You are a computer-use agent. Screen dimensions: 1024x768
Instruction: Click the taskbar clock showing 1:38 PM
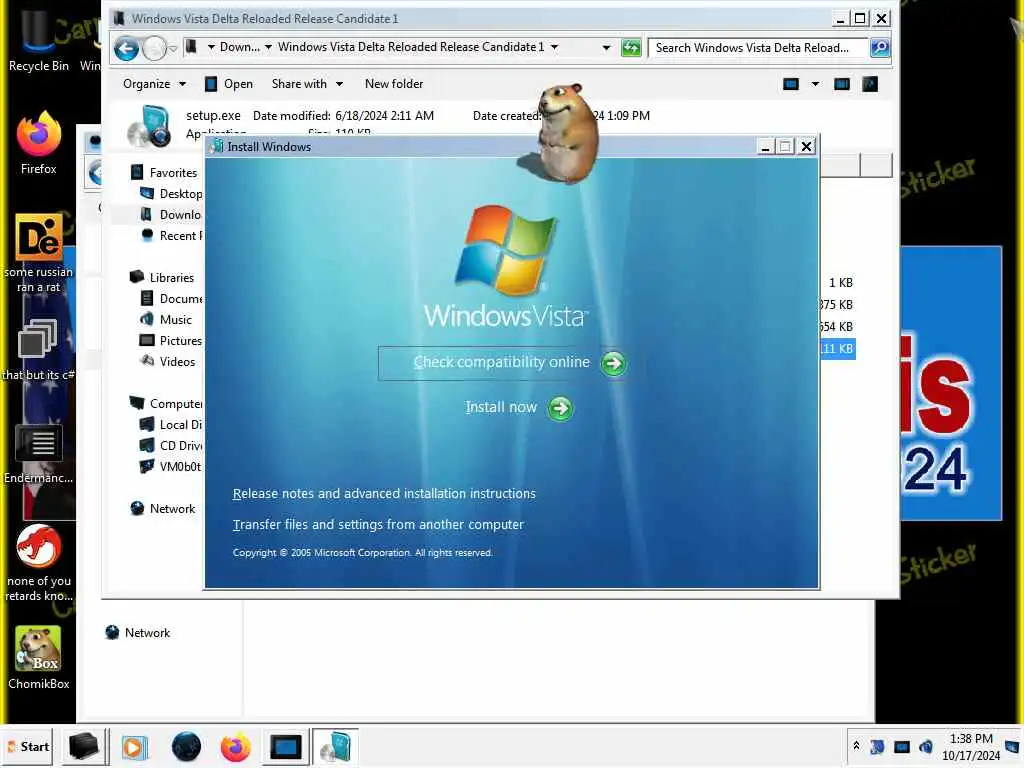point(971,746)
